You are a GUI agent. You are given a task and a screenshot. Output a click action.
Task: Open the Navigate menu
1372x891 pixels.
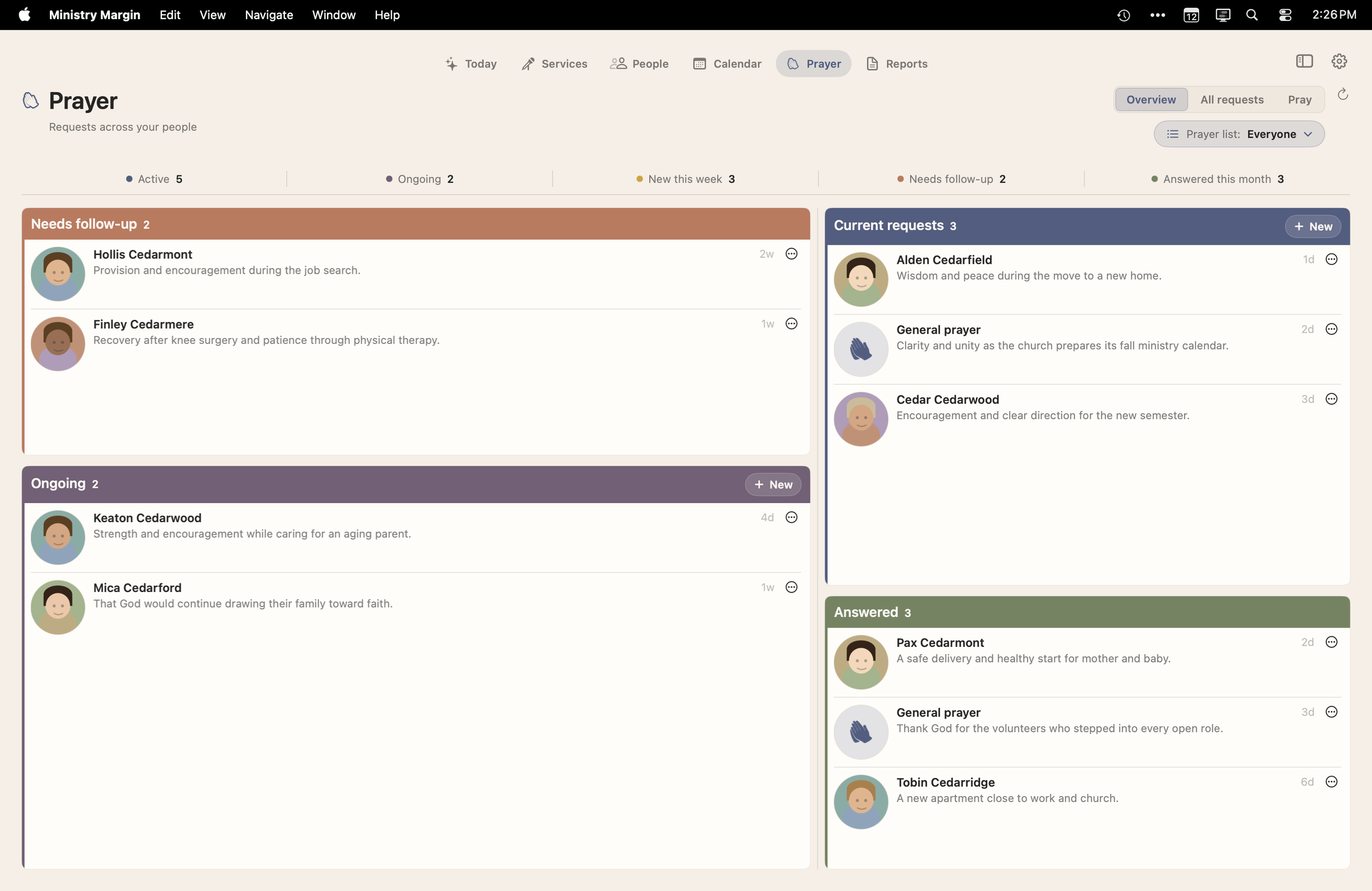click(x=268, y=15)
